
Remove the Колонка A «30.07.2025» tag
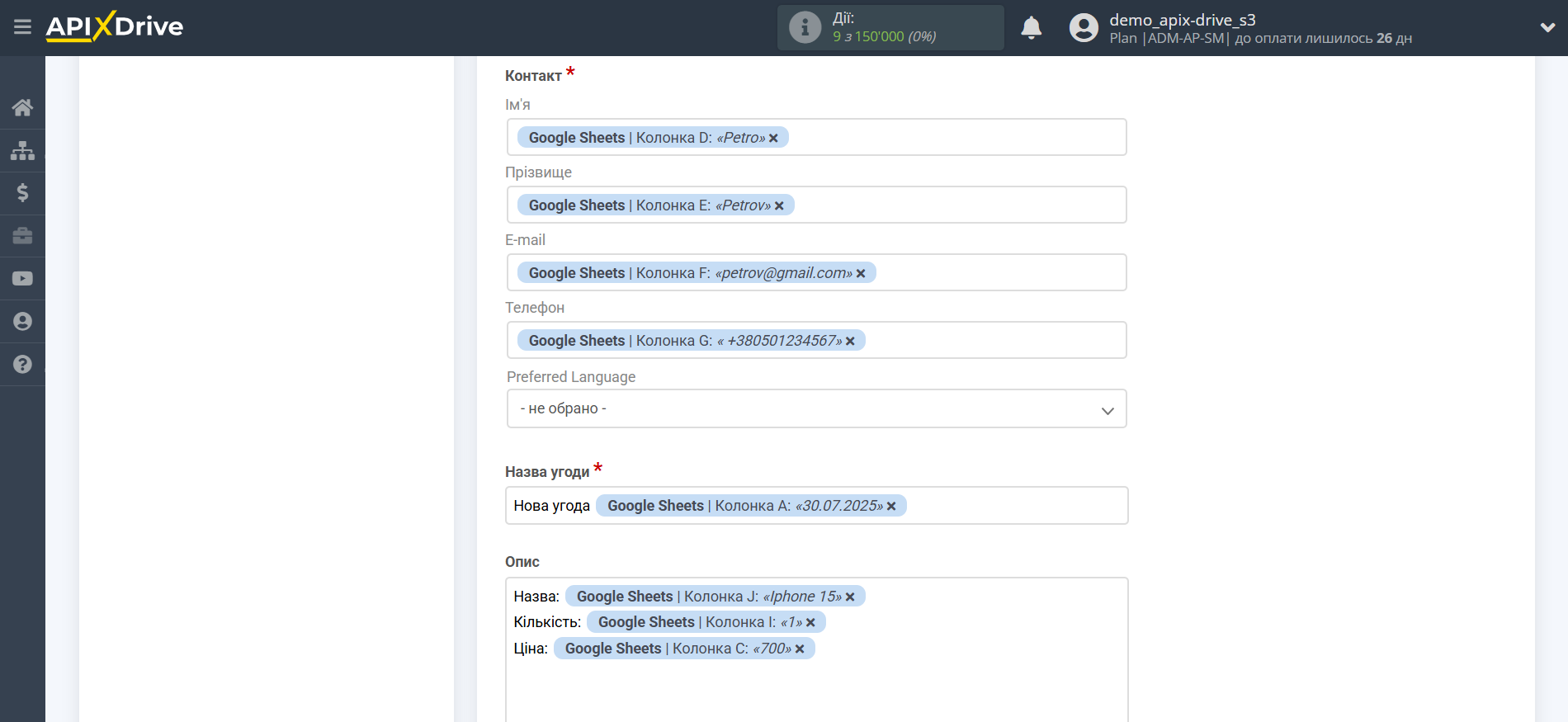(x=891, y=507)
